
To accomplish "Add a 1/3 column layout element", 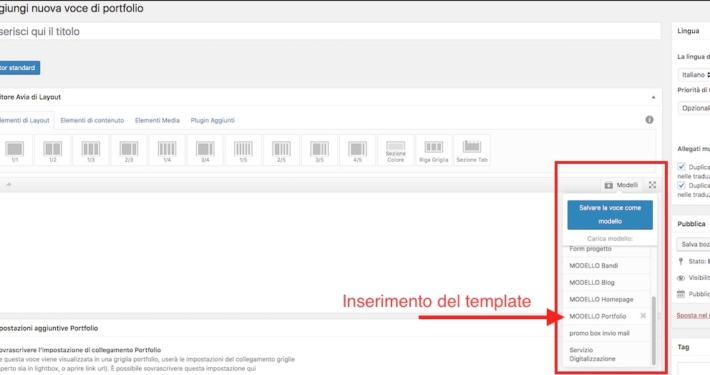I will click(x=91, y=150).
